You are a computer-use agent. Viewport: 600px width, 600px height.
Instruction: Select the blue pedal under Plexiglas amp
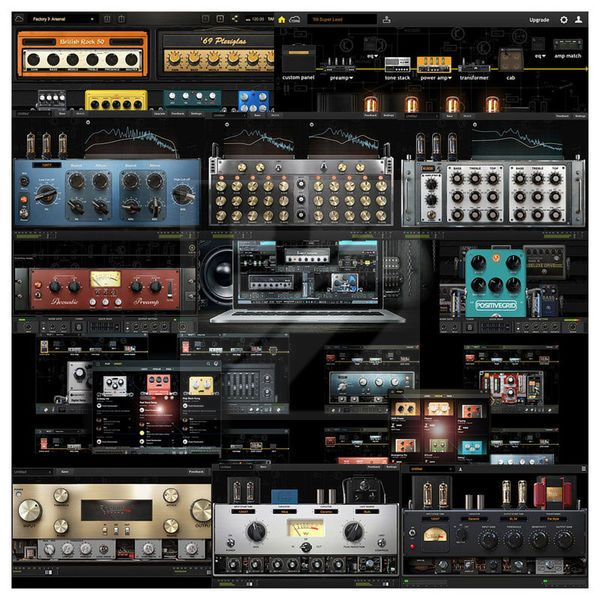(254, 101)
